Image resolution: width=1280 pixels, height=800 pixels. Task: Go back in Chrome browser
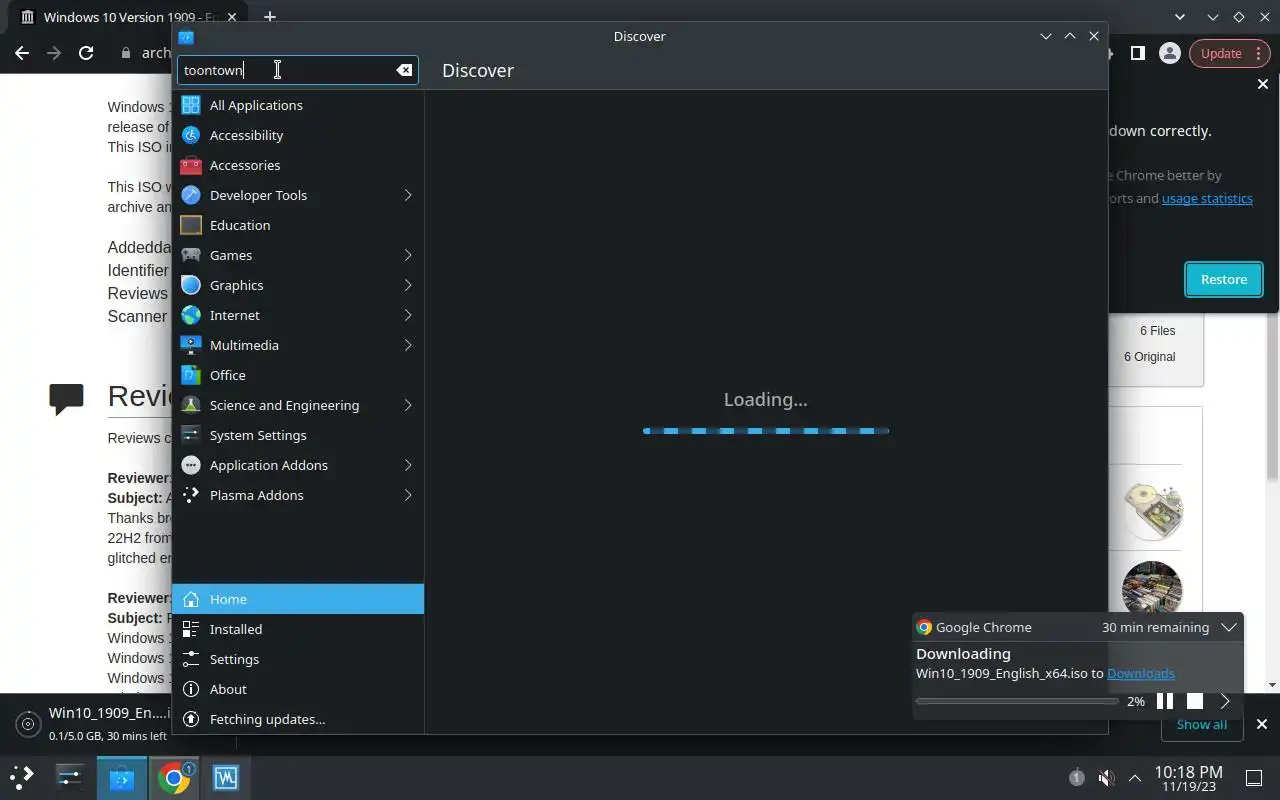pyautogui.click(x=22, y=53)
